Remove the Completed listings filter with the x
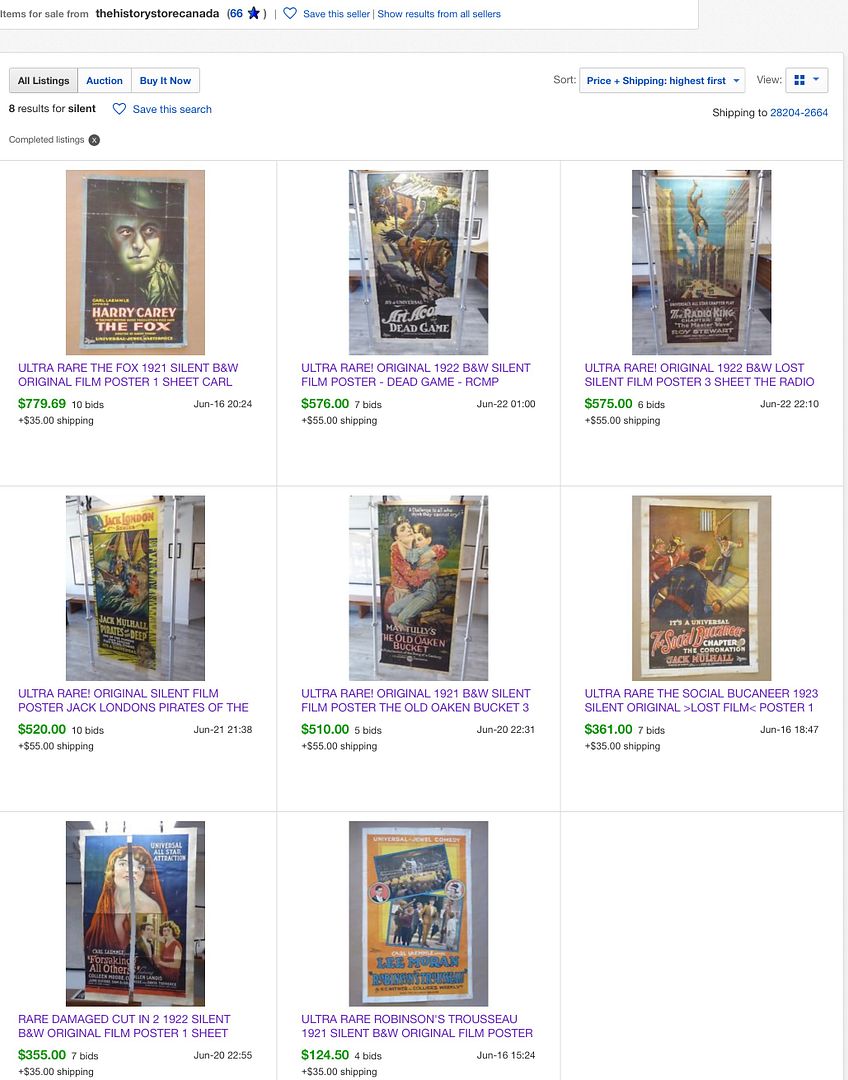This screenshot has height=1080, width=848. pos(94,140)
